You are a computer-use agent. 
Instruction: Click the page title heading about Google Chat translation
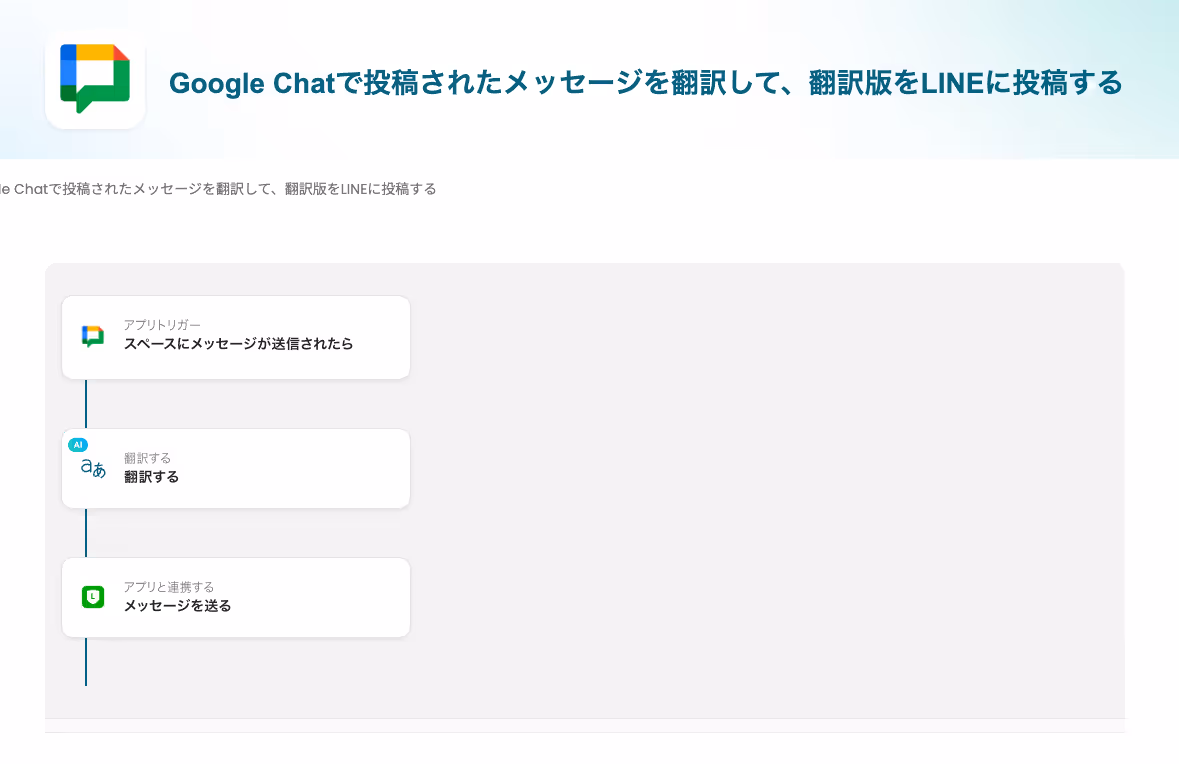click(645, 83)
